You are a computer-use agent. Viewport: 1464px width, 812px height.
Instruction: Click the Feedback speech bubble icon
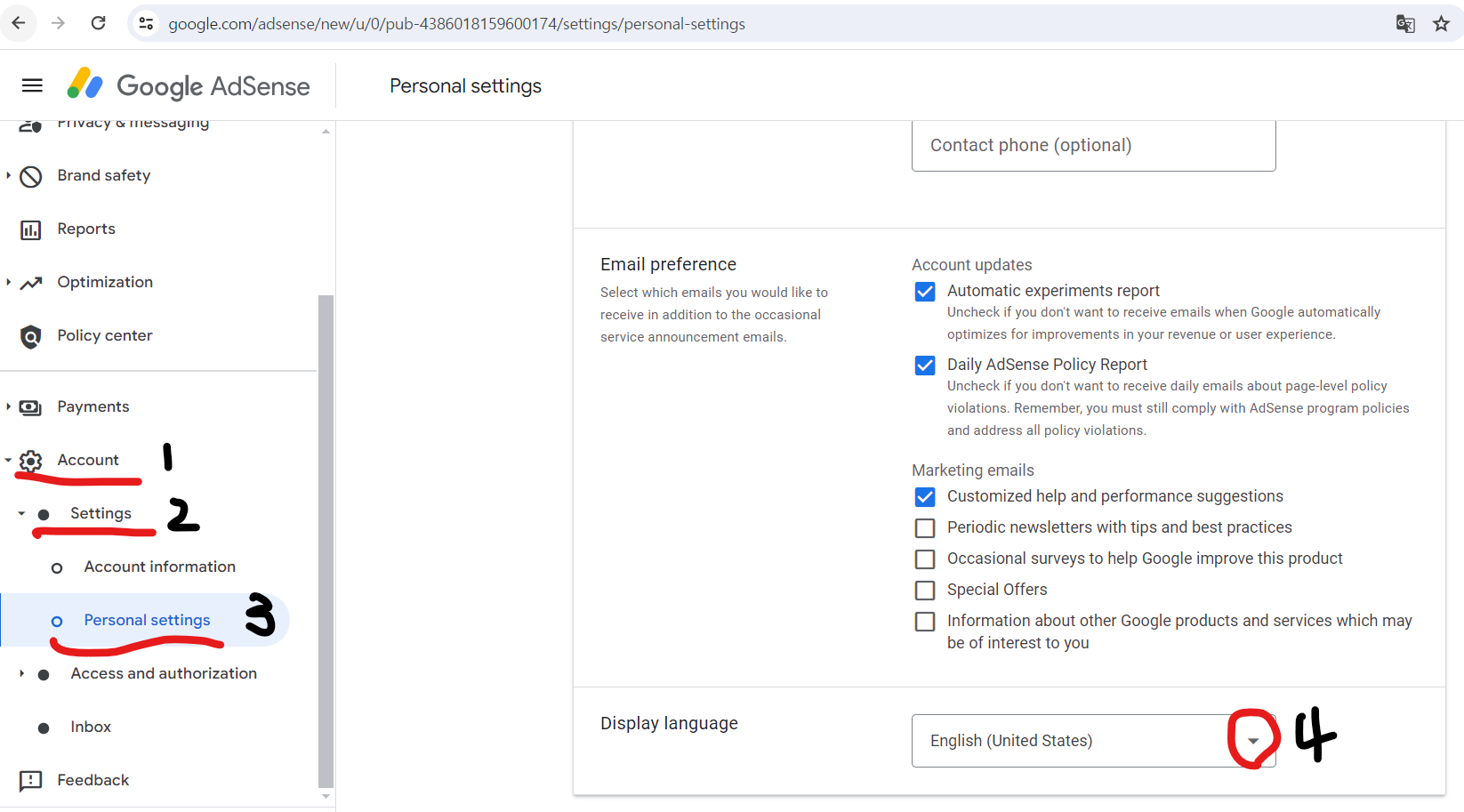[x=31, y=781]
